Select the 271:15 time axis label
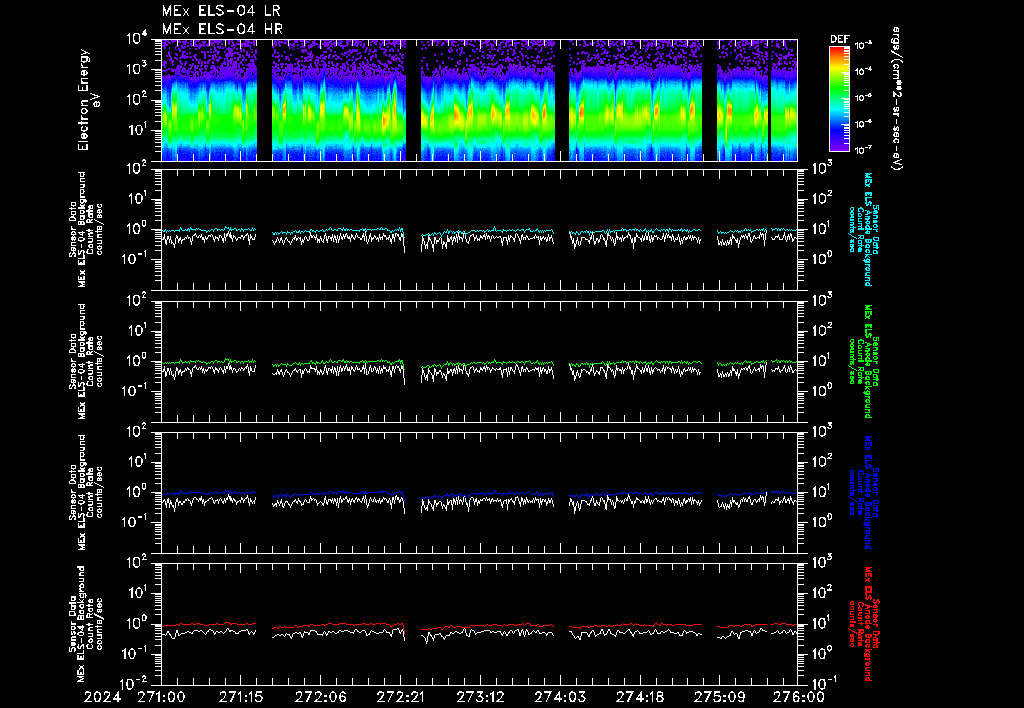Screen dimensions: 1024x708 pyautogui.click(x=241, y=696)
